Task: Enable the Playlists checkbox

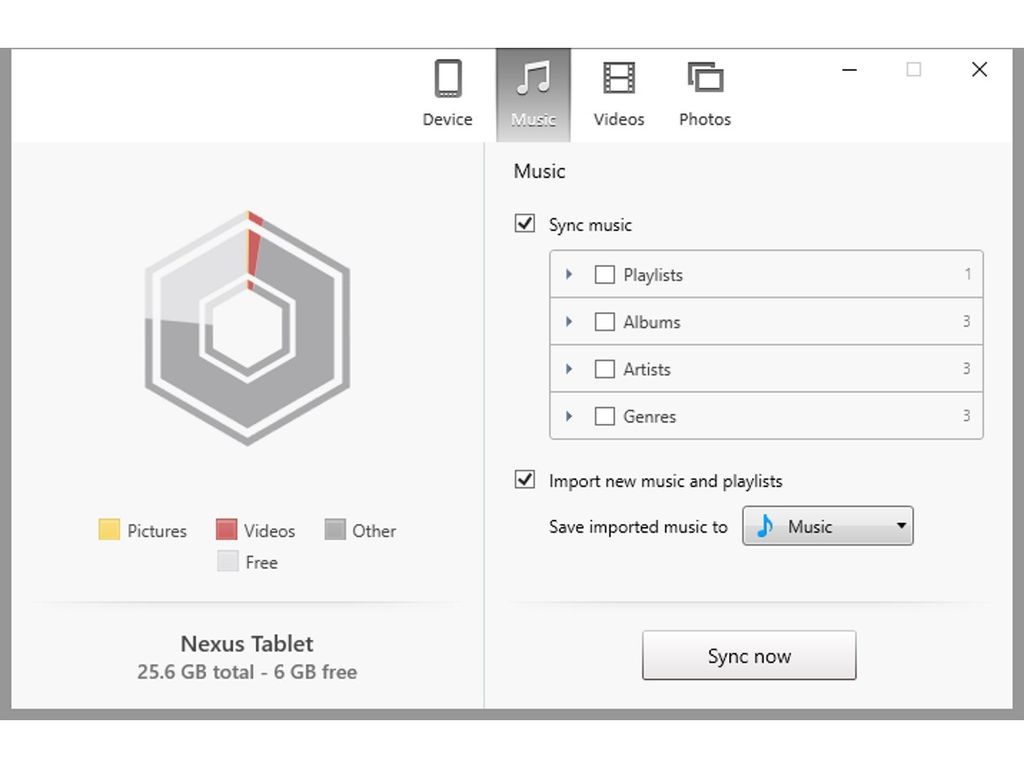Action: click(604, 274)
